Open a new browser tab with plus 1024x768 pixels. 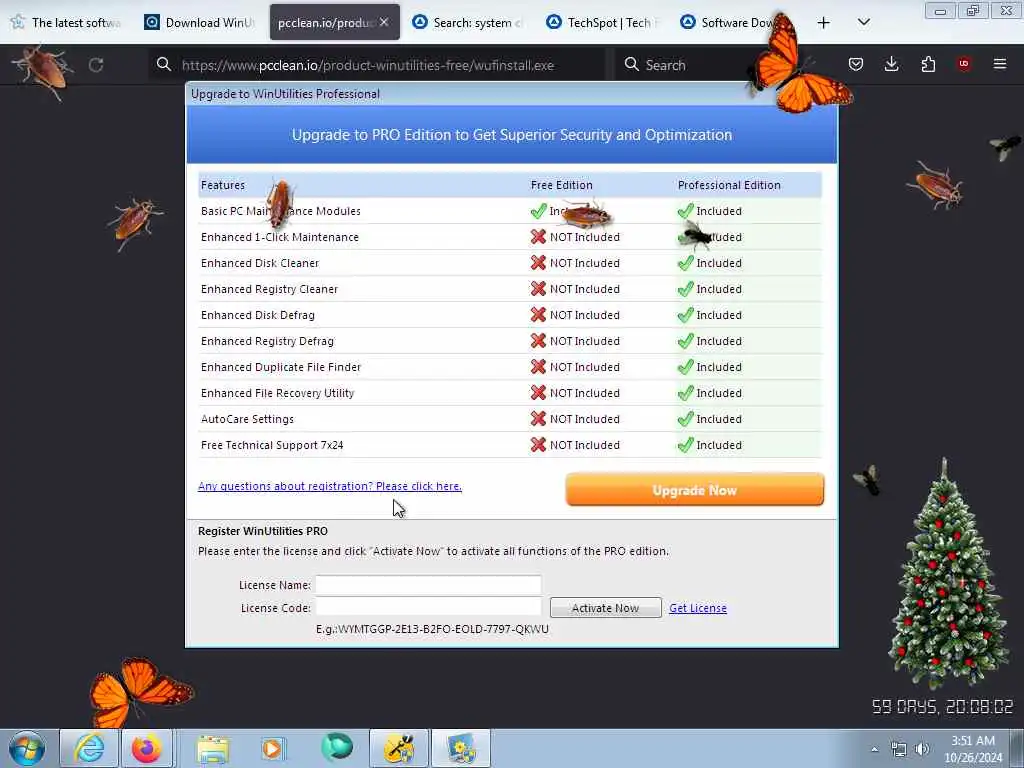tap(824, 23)
